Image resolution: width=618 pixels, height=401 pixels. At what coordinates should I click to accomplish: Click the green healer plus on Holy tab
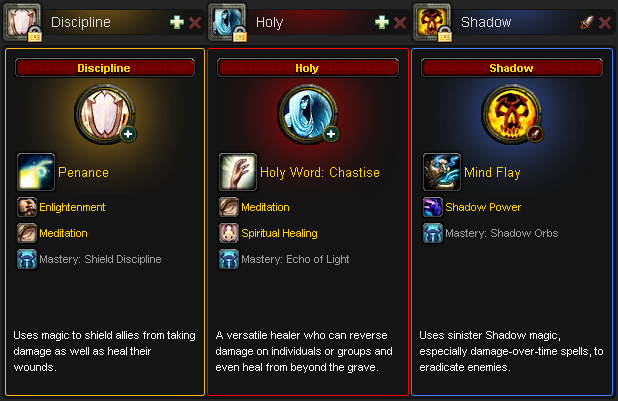382,22
